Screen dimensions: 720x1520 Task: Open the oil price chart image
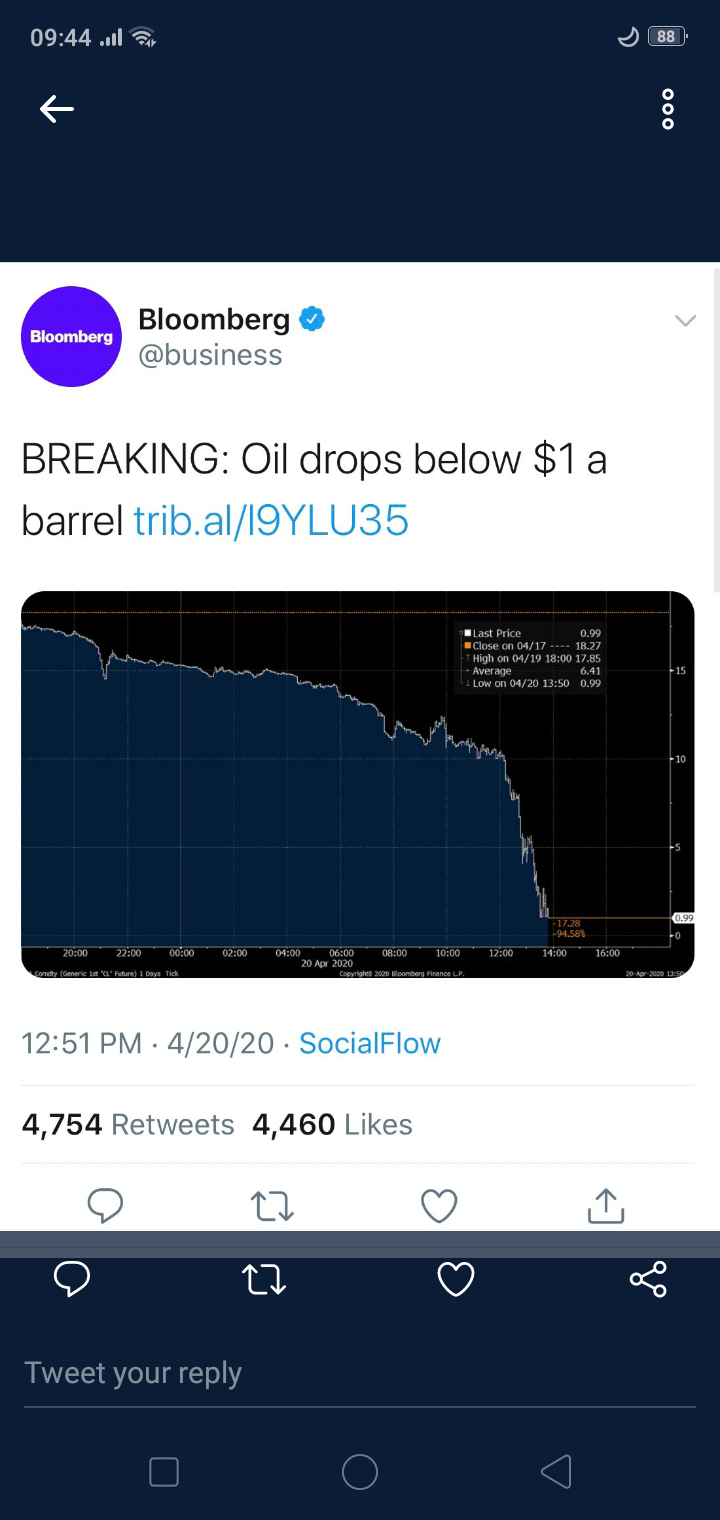pos(357,783)
